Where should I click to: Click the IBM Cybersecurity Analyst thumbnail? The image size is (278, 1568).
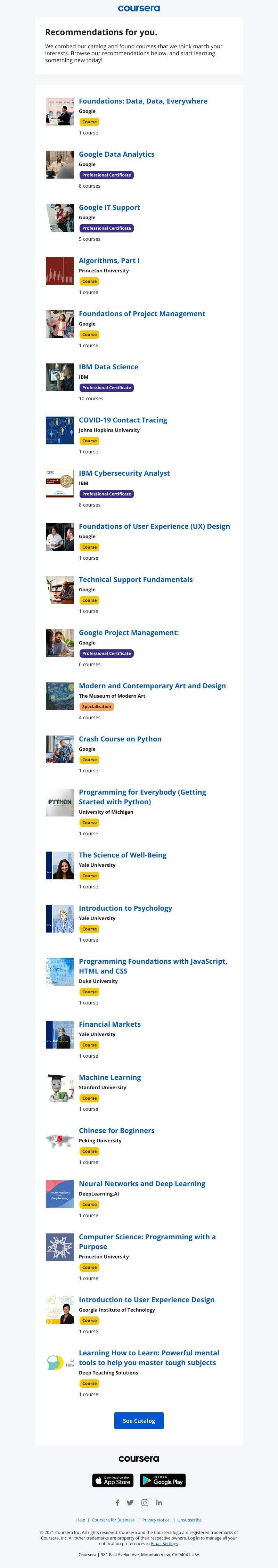coord(60,483)
